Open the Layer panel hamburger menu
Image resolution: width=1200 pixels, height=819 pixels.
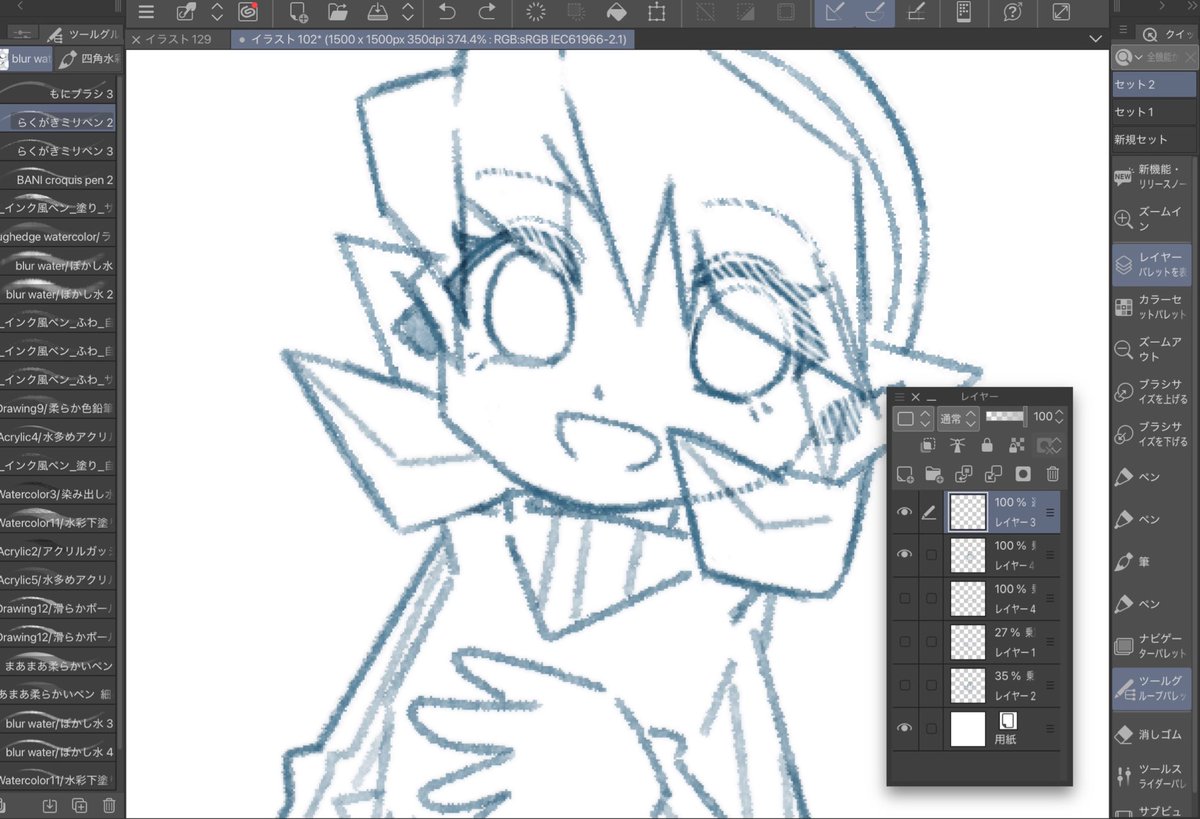pyautogui.click(x=899, y=397)
